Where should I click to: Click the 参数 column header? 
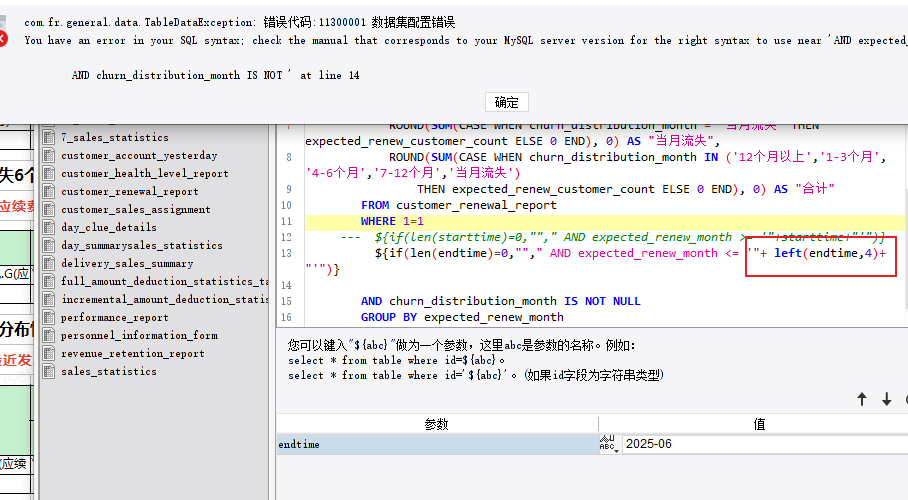pyautogui.click(x=437, y=424)
